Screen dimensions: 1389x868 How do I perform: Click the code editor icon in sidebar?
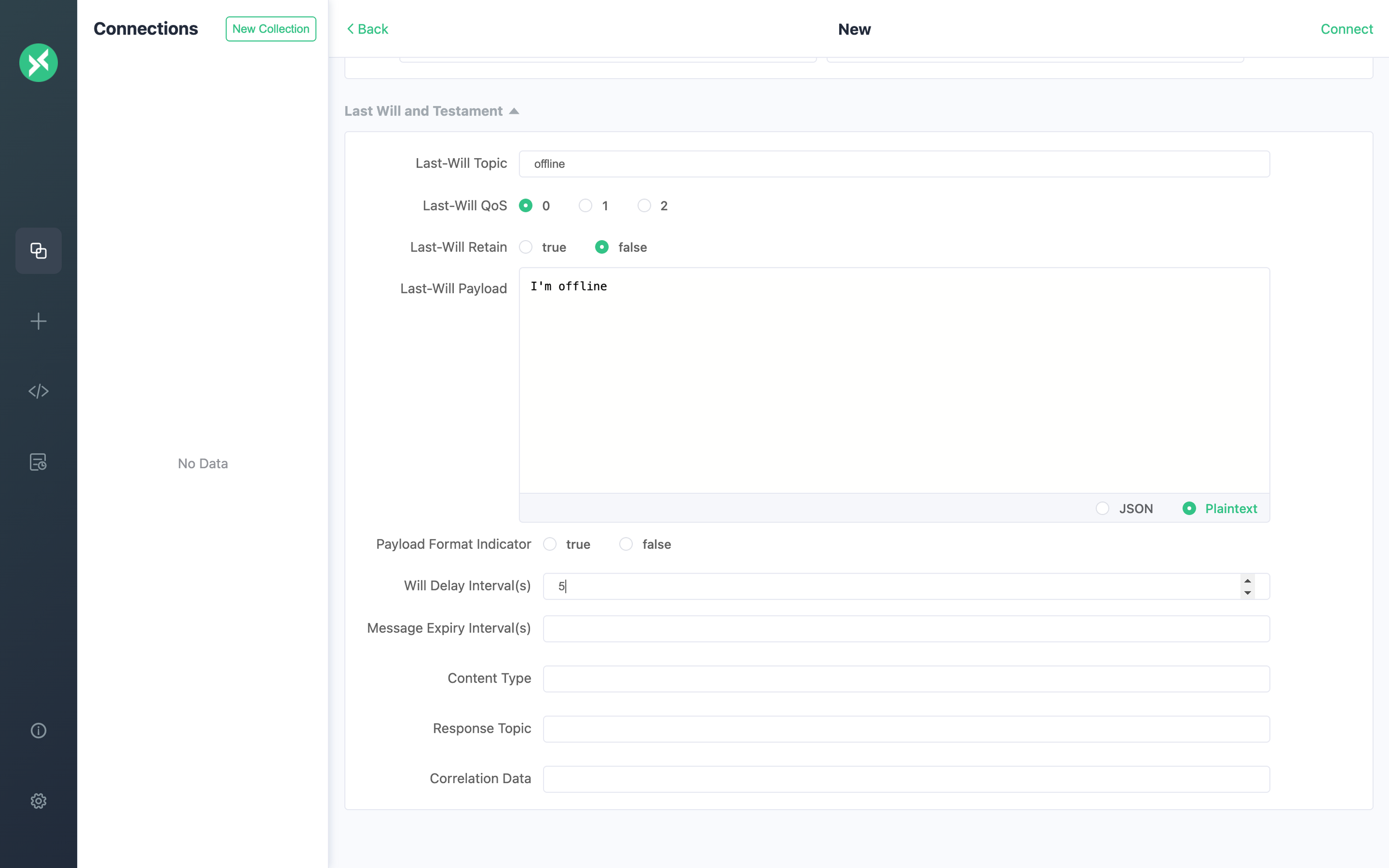38,391
